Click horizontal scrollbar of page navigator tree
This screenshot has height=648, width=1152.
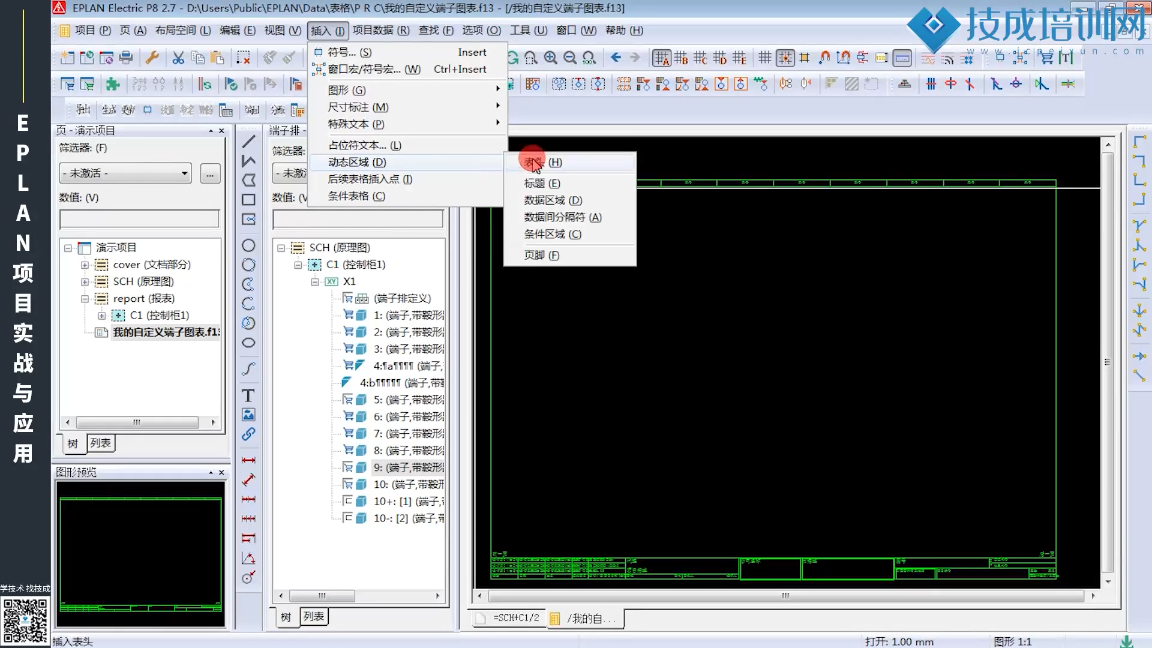point(140,422)
